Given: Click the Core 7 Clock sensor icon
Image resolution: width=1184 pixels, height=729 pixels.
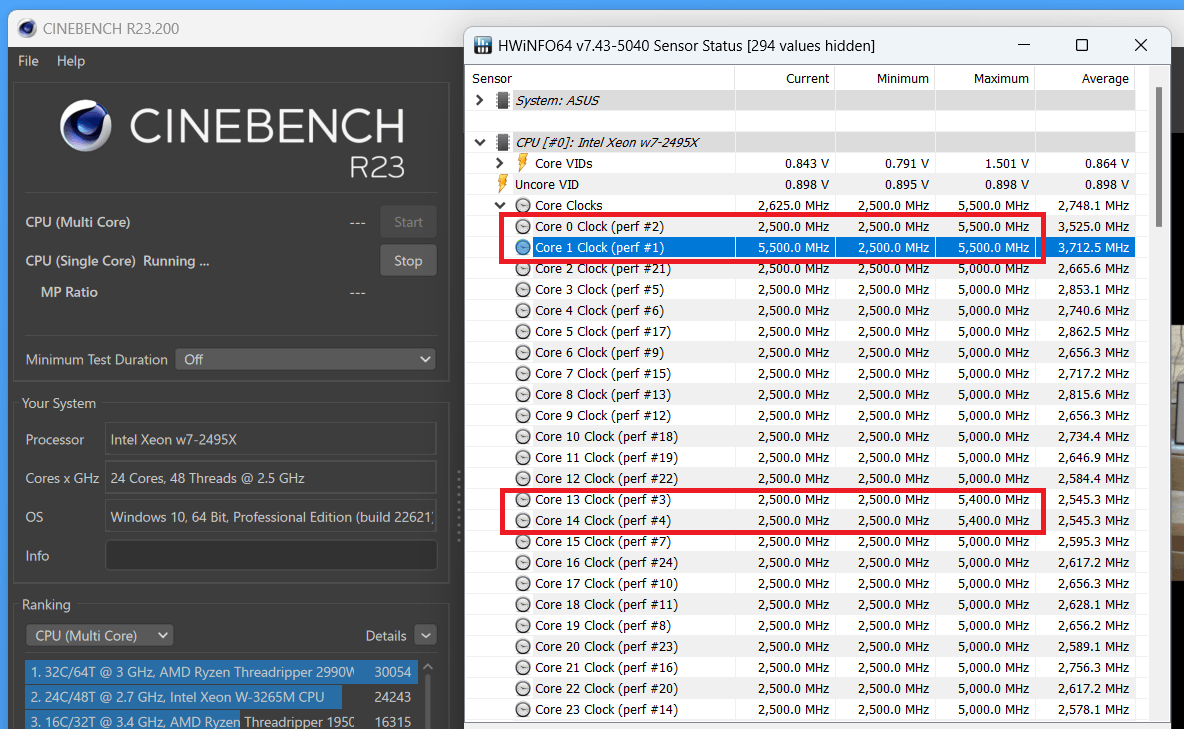Looking at the screenshot, I should [x=523, y=373].
